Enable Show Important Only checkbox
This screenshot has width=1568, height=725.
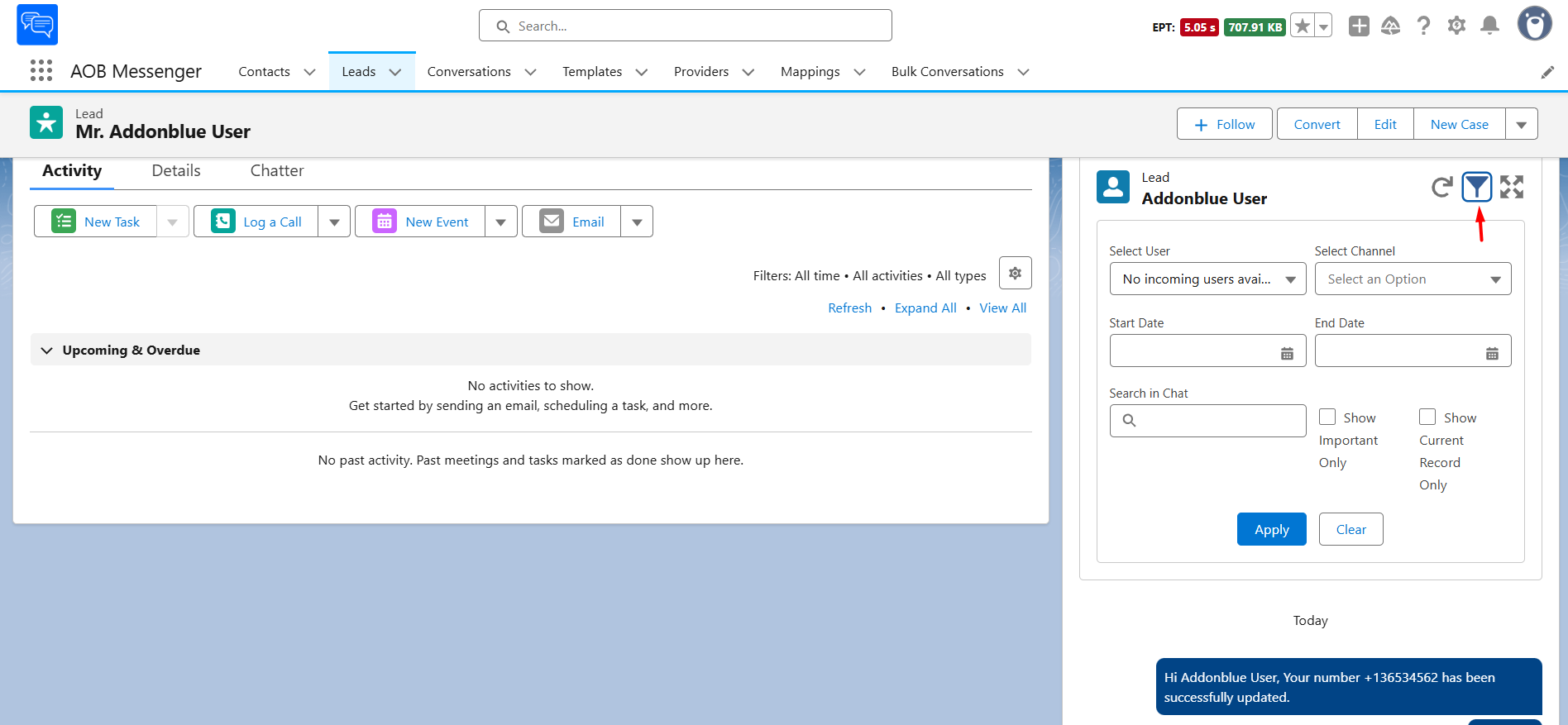(x=1327, y=417)
